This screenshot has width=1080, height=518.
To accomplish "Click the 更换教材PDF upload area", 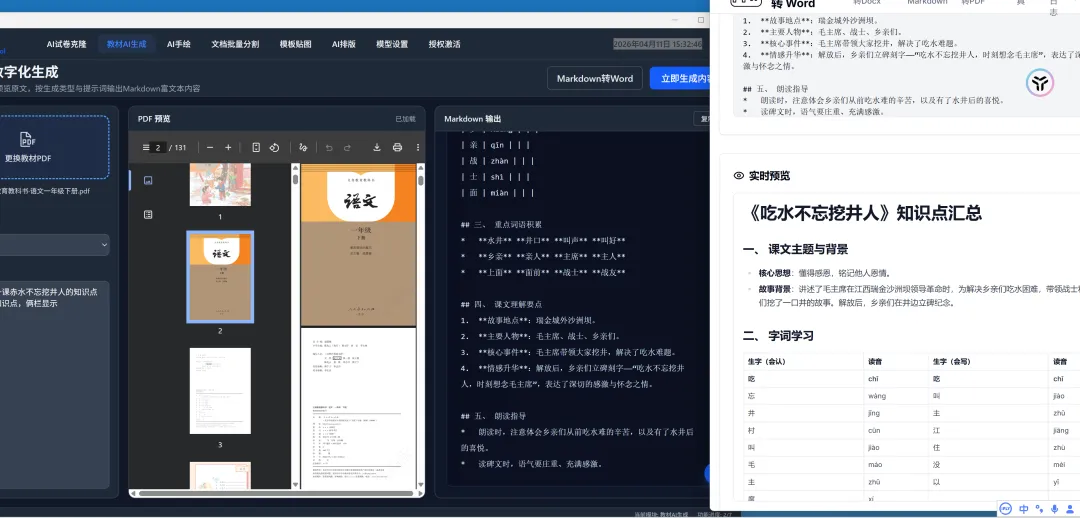I will 54,147.
